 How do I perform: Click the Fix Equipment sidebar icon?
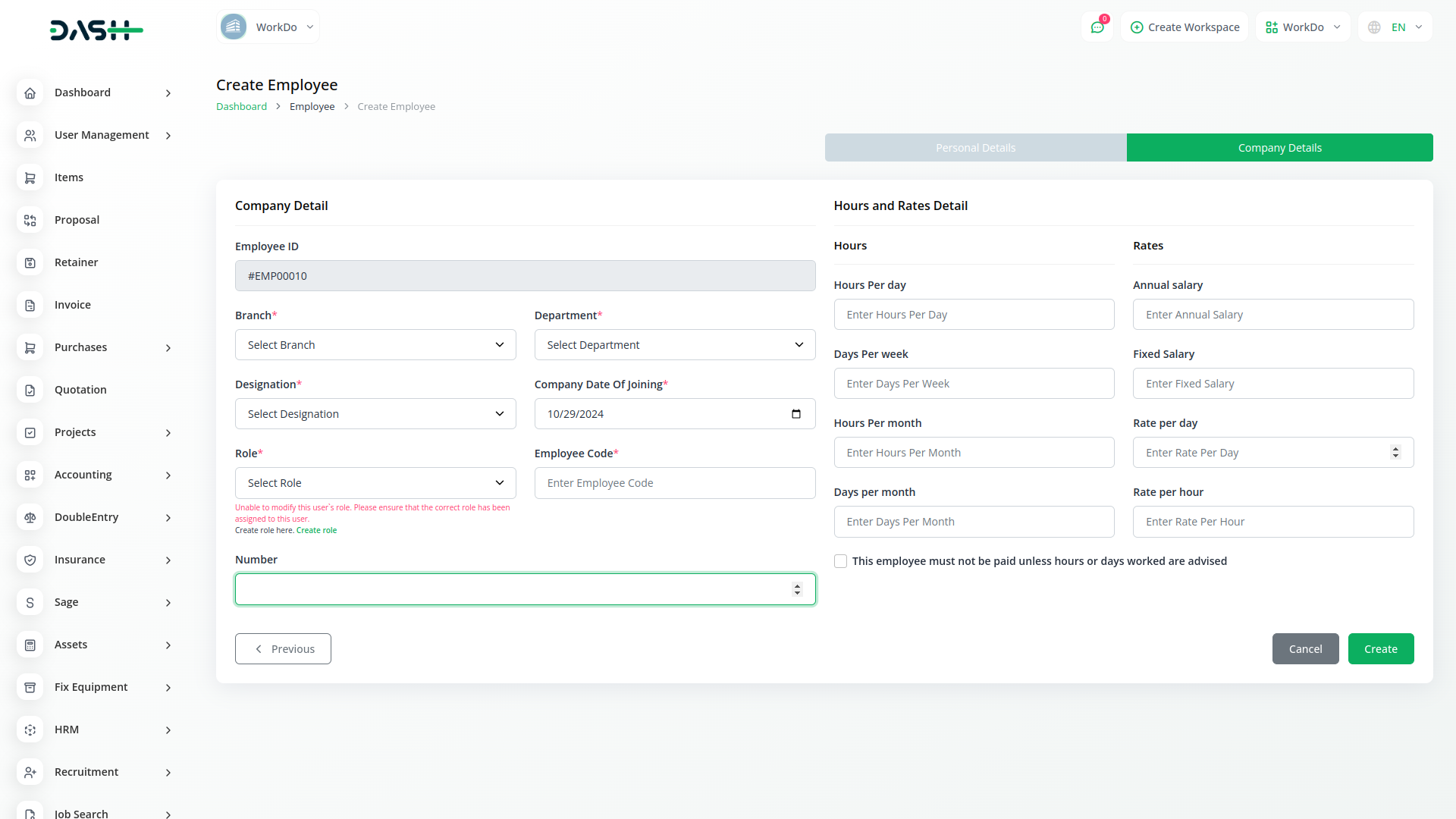pos(30,687)
